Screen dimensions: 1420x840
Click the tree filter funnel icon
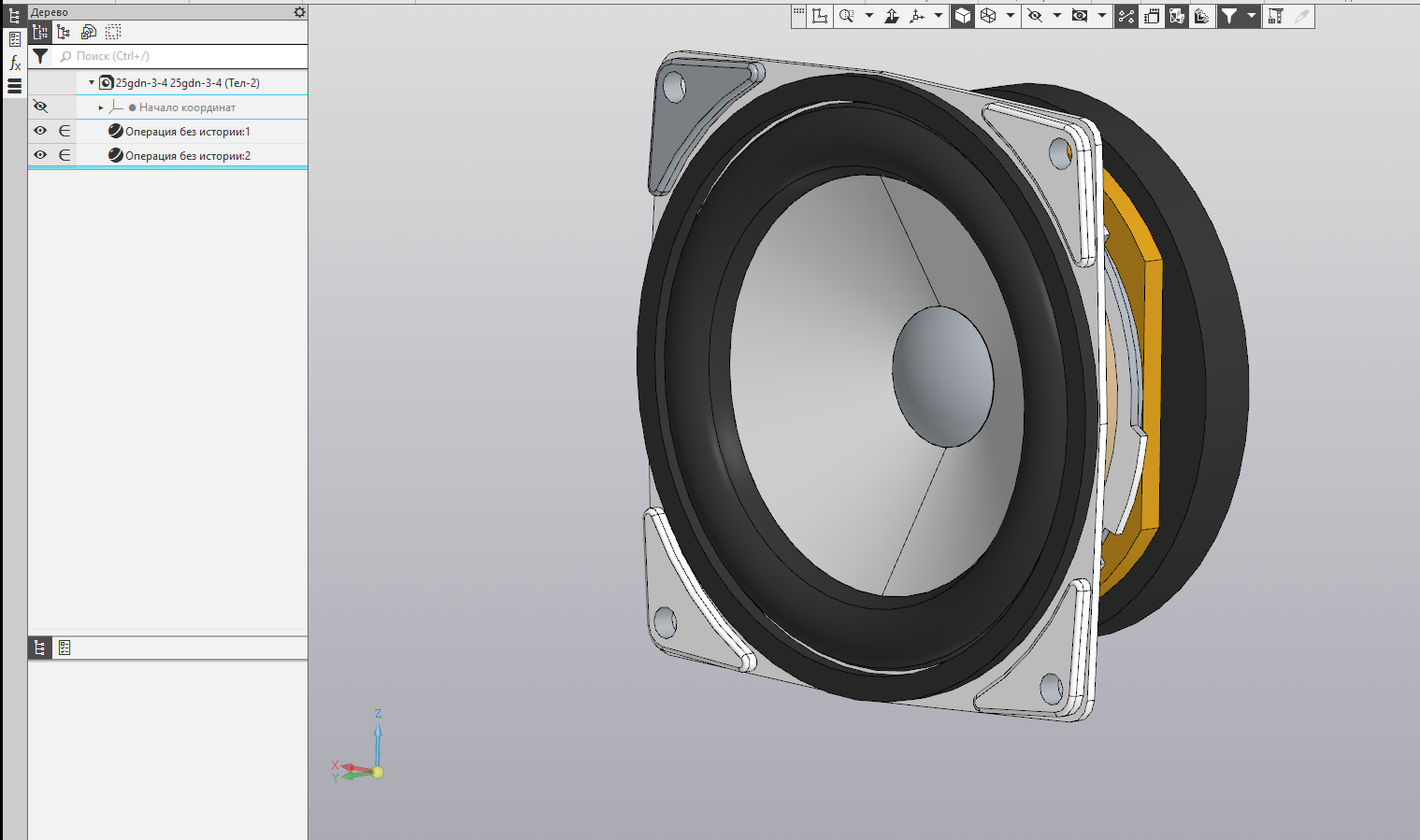click(x=40, y=56)
